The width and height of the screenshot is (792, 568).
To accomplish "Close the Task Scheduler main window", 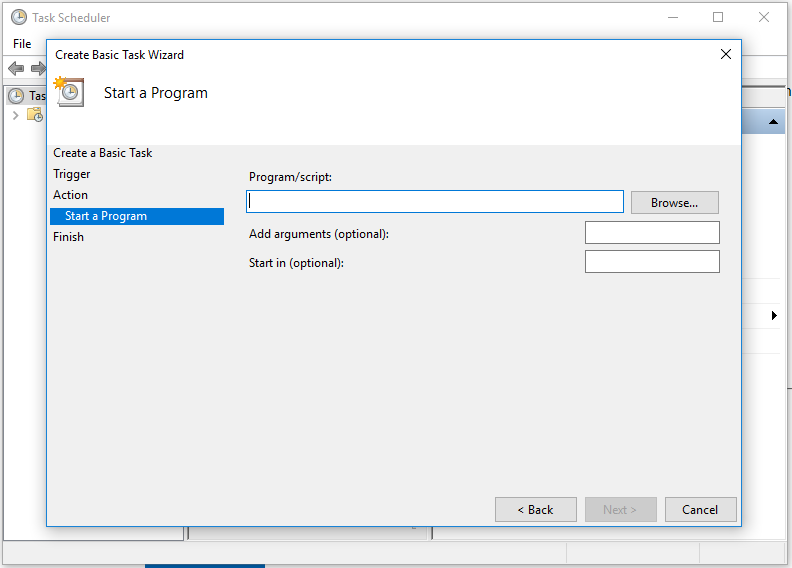I will pos(764,17).
